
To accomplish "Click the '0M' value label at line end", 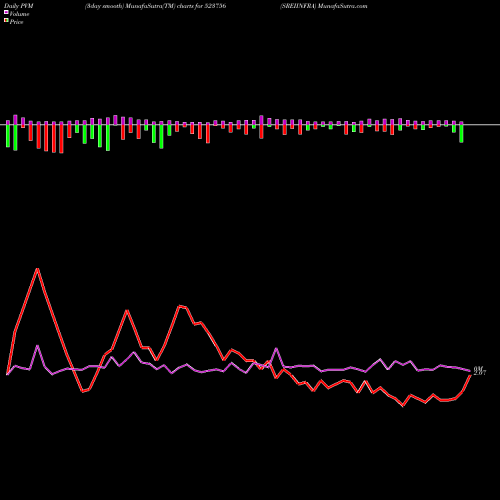I will tap(478, 368).
